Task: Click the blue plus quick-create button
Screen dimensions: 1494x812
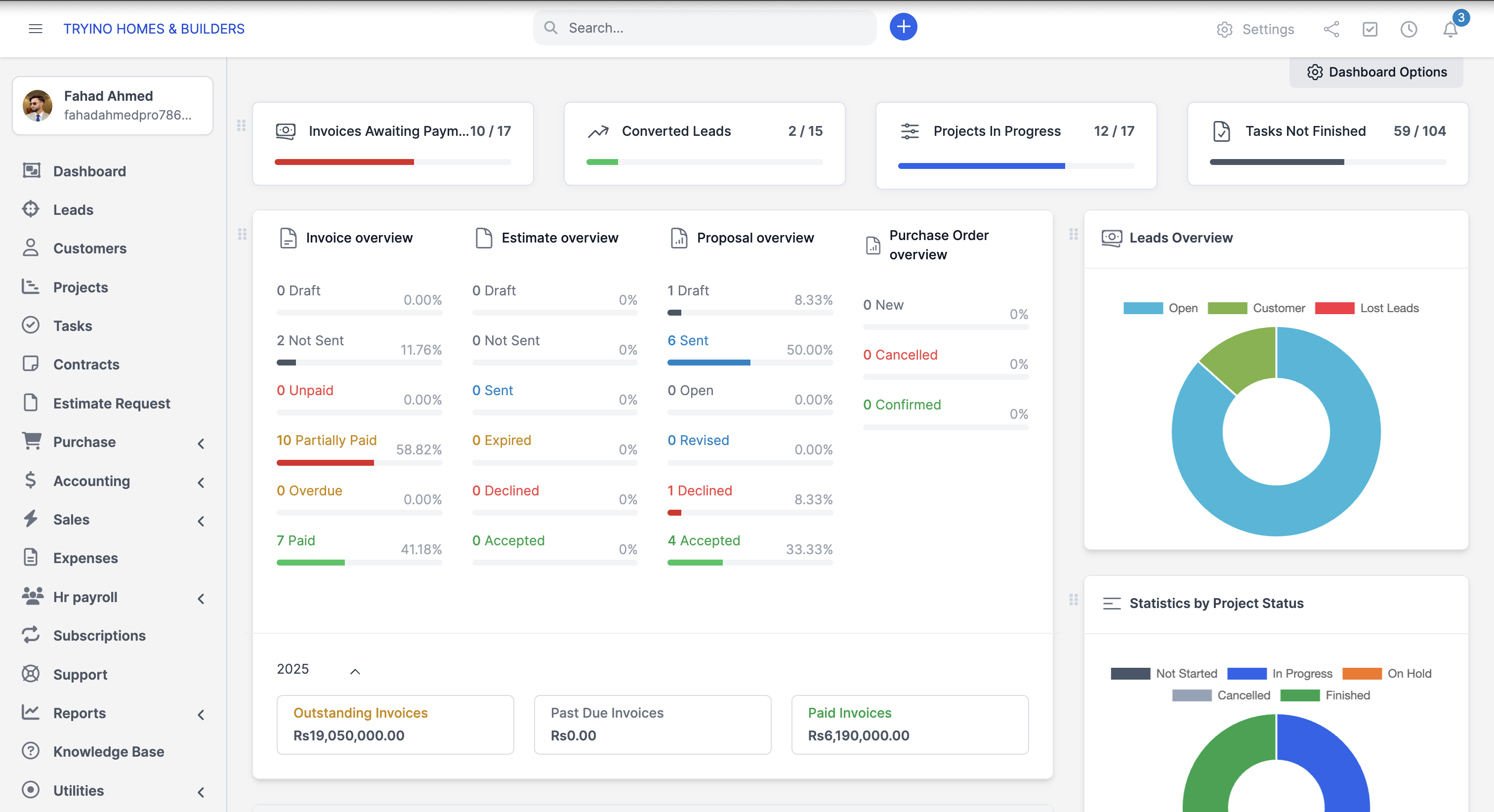Action: click(x=903, y=27)
